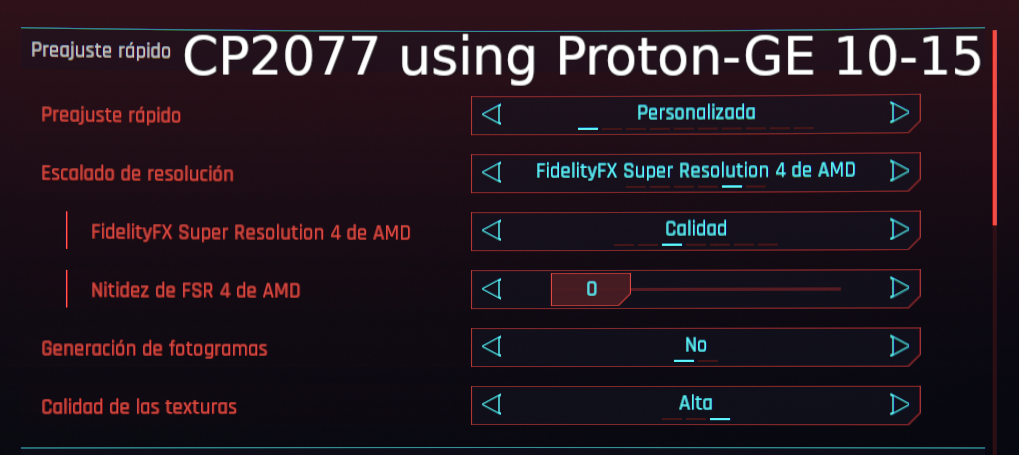This screenshot has width=1019, height=455.
Task: Click left arrow for Preajuste rápido
Action: coord(491,113)
